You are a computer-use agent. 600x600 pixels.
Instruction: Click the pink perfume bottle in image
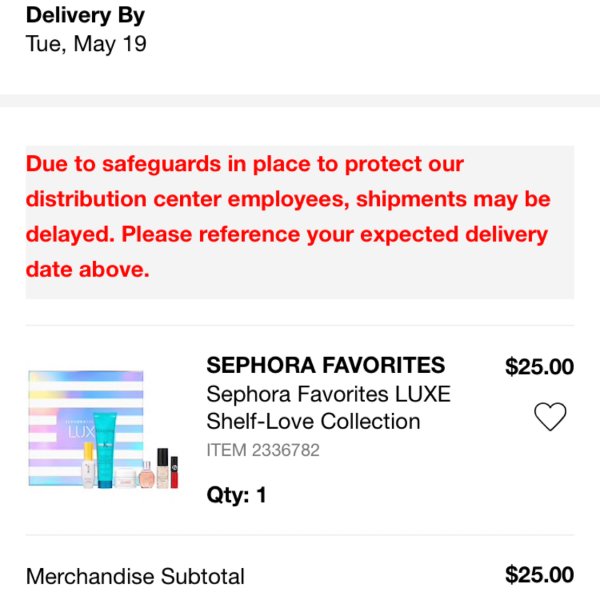coord(146,475)
